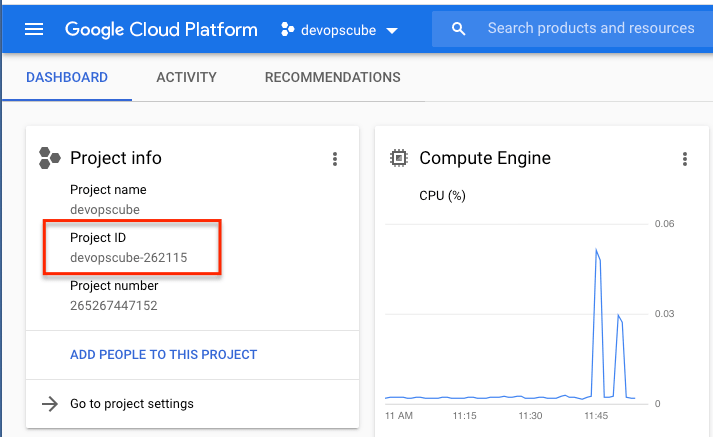Click the Compute Engine chip icon
The image size is (713, 437).
click(399, 158)
